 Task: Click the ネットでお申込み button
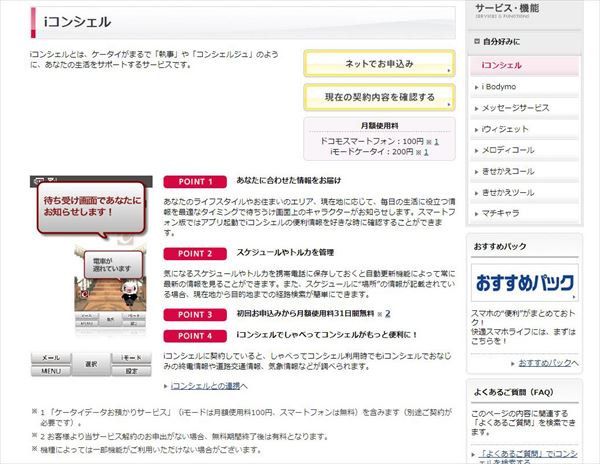click(x=379, y=63)
